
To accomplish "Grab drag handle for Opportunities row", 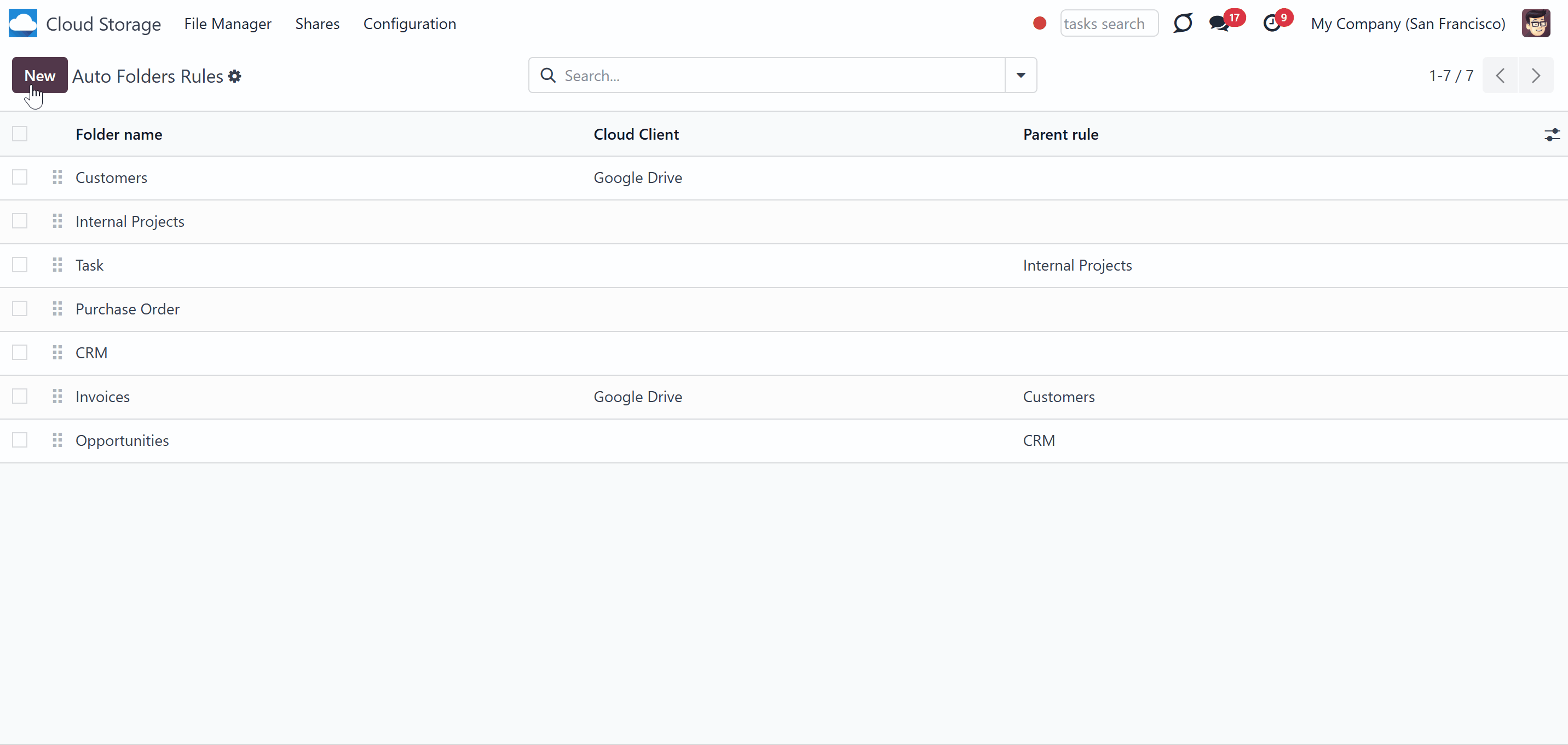I will tap(57, 440).
